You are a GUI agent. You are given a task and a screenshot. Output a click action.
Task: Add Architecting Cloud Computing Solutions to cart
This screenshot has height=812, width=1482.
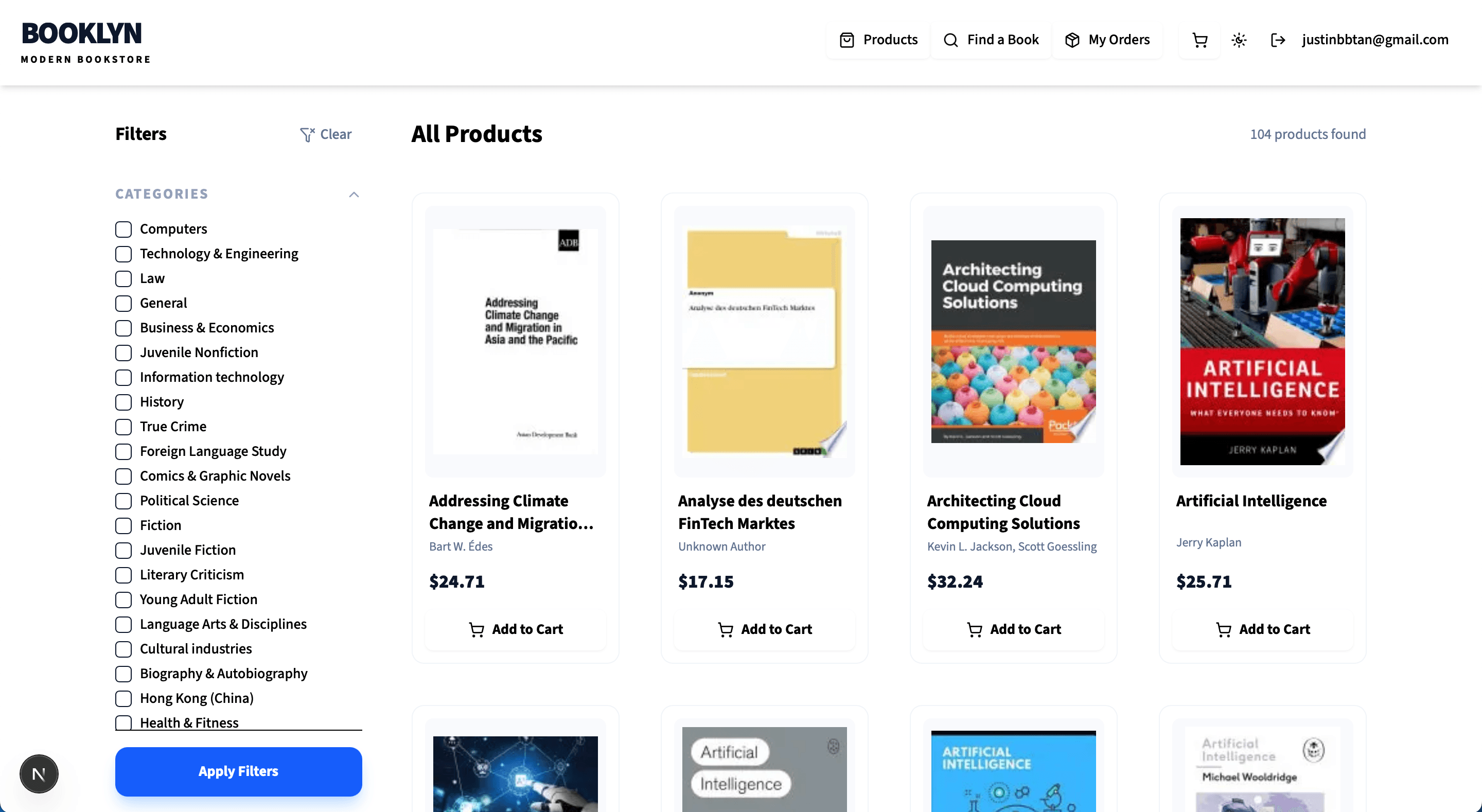click(x=1014, y=629)
